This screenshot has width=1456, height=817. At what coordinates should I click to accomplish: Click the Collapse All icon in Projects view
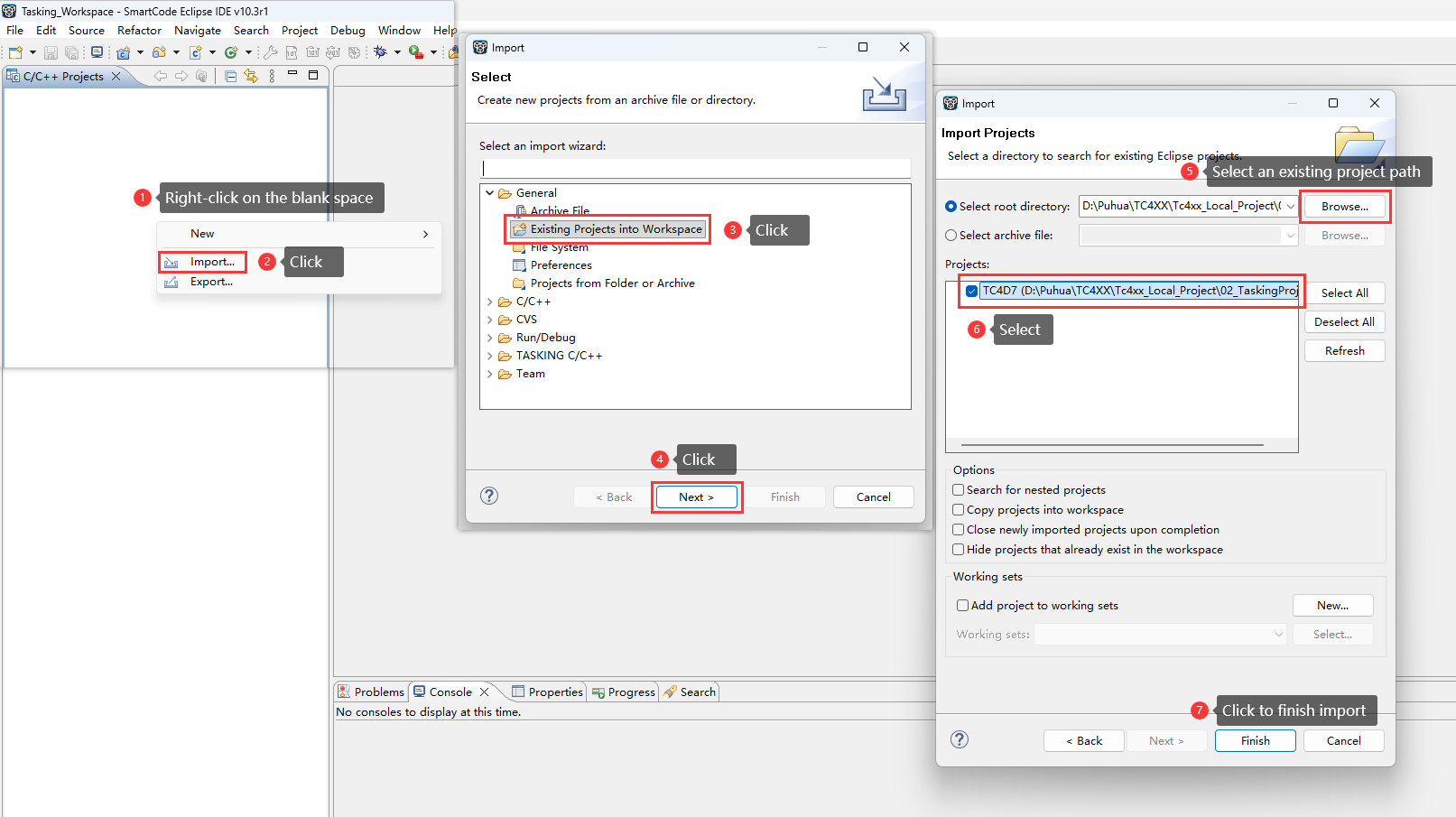pyautogui.click(x=230, y=77)
